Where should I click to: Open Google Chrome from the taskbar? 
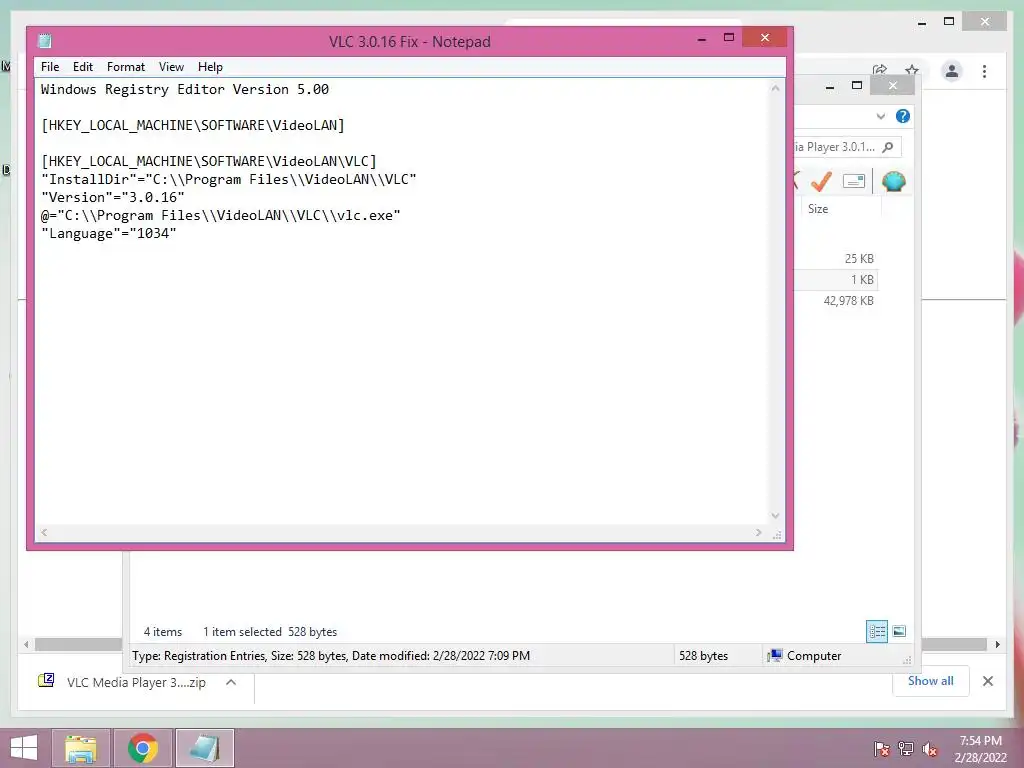142,748
